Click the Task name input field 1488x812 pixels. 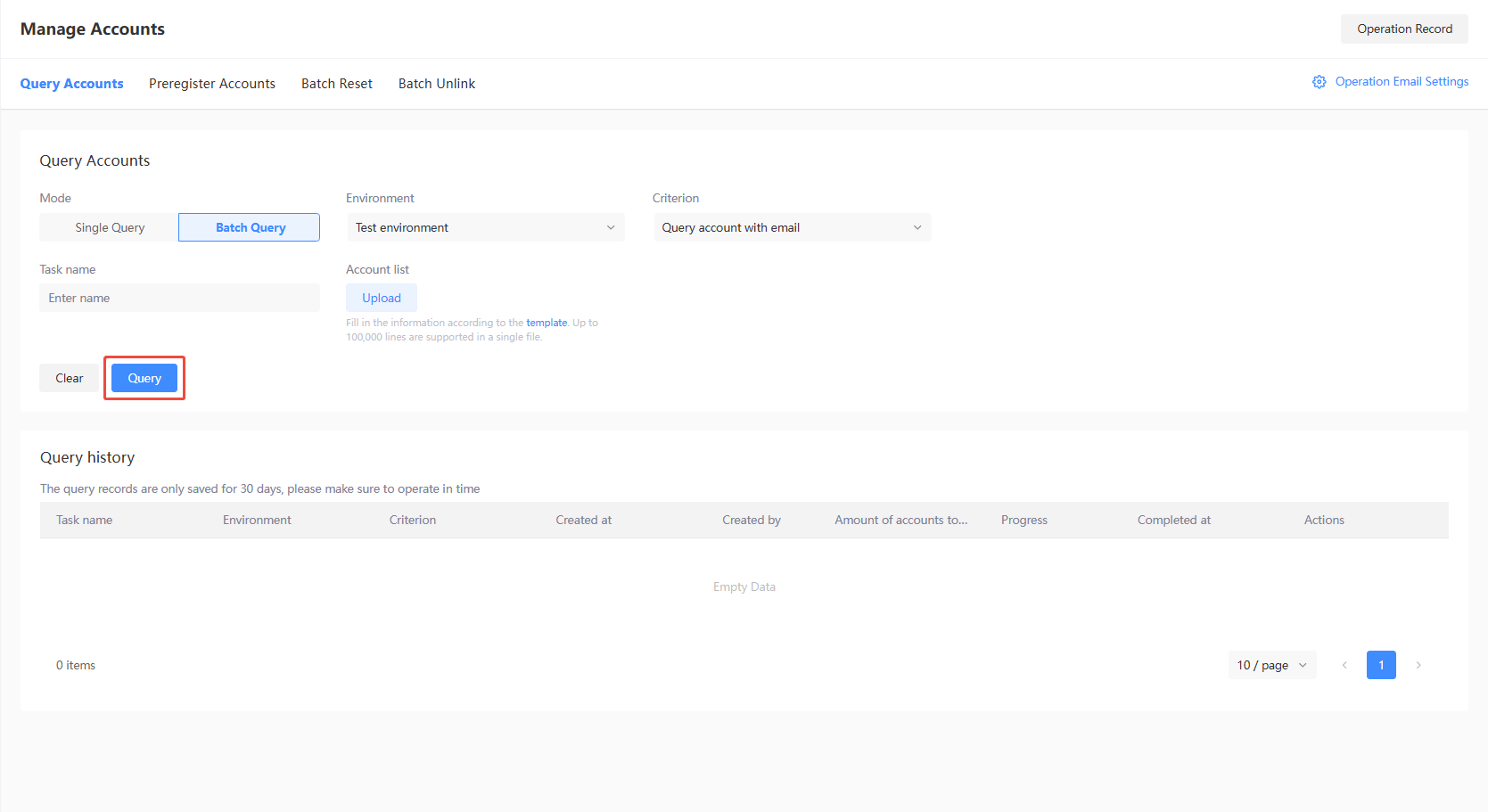coord(178,297)
